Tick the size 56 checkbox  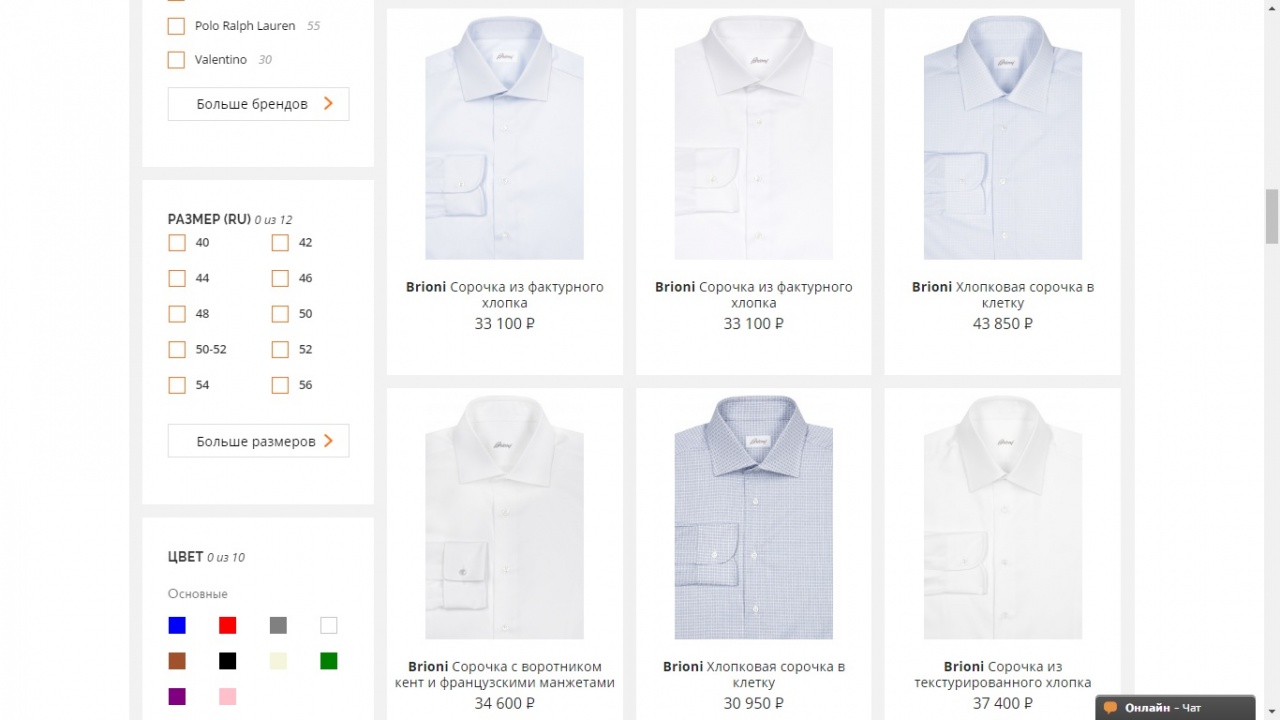[280, 385]
